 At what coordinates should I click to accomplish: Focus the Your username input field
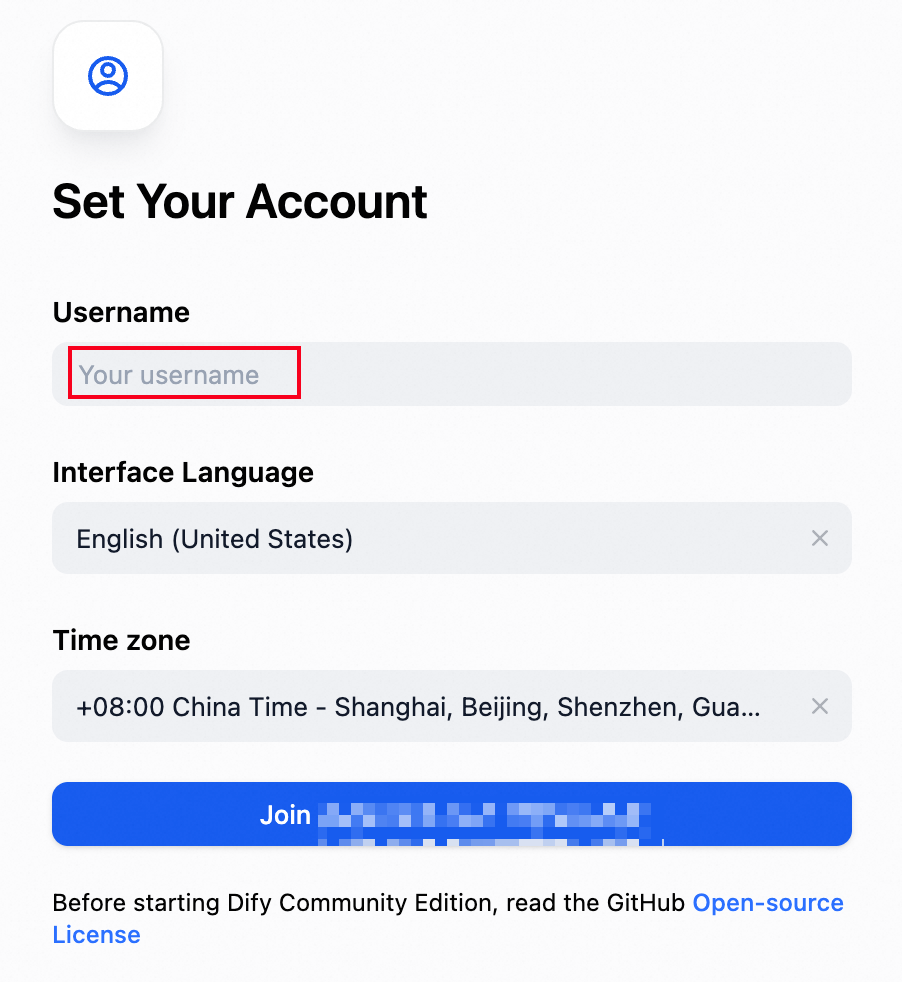point(452,374)
